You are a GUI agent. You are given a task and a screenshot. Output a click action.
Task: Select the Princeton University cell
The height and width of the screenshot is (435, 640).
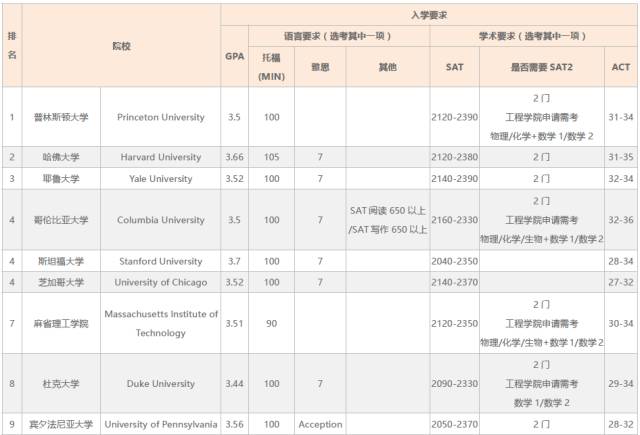[x=160, y=117]
